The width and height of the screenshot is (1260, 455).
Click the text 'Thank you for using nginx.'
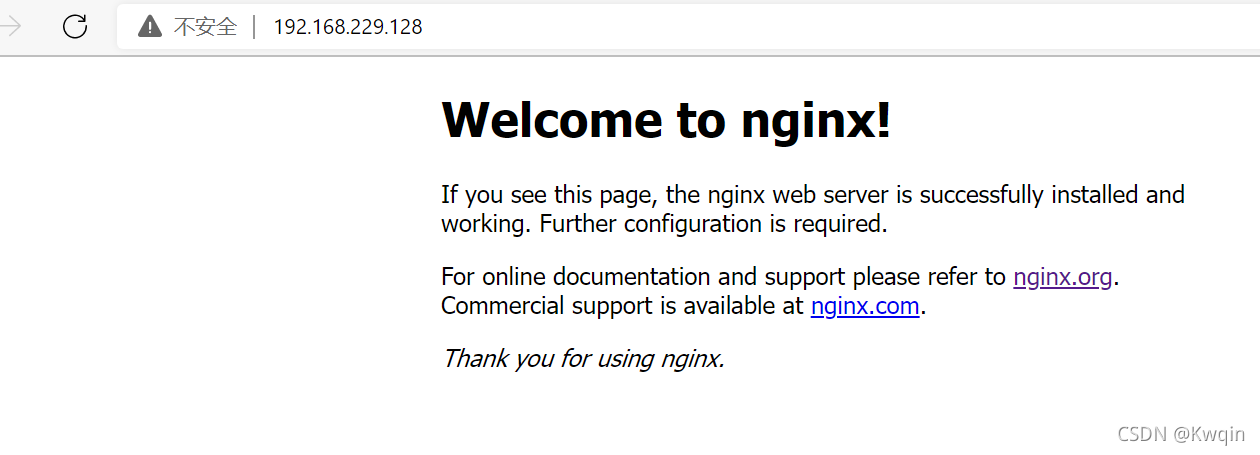[583, 358]
